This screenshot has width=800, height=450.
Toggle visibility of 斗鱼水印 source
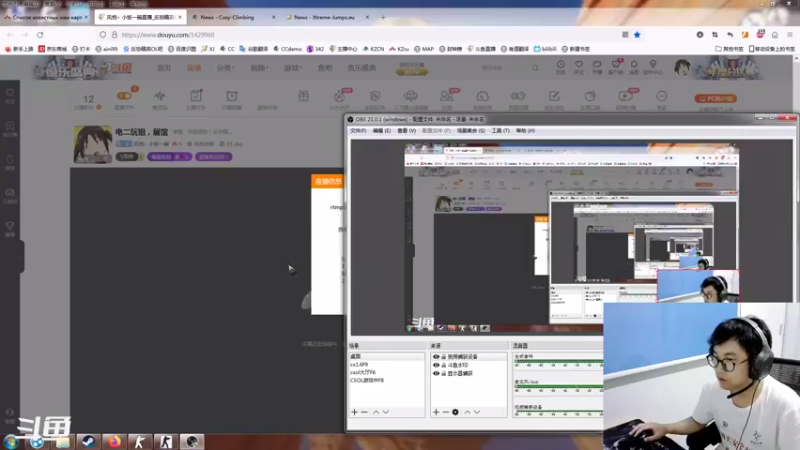point(436,365)
